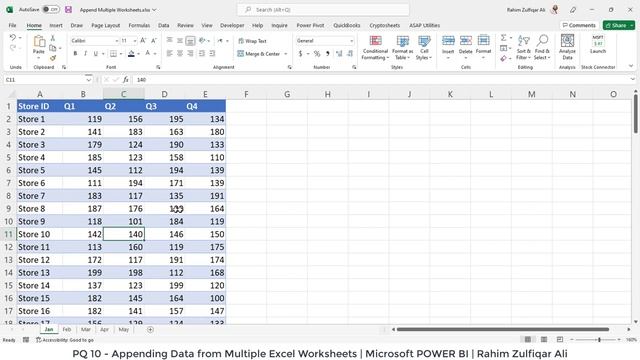Apply the Font Color swatch
The height and width of the screenshot is (360, 640).
pos(148,53)
